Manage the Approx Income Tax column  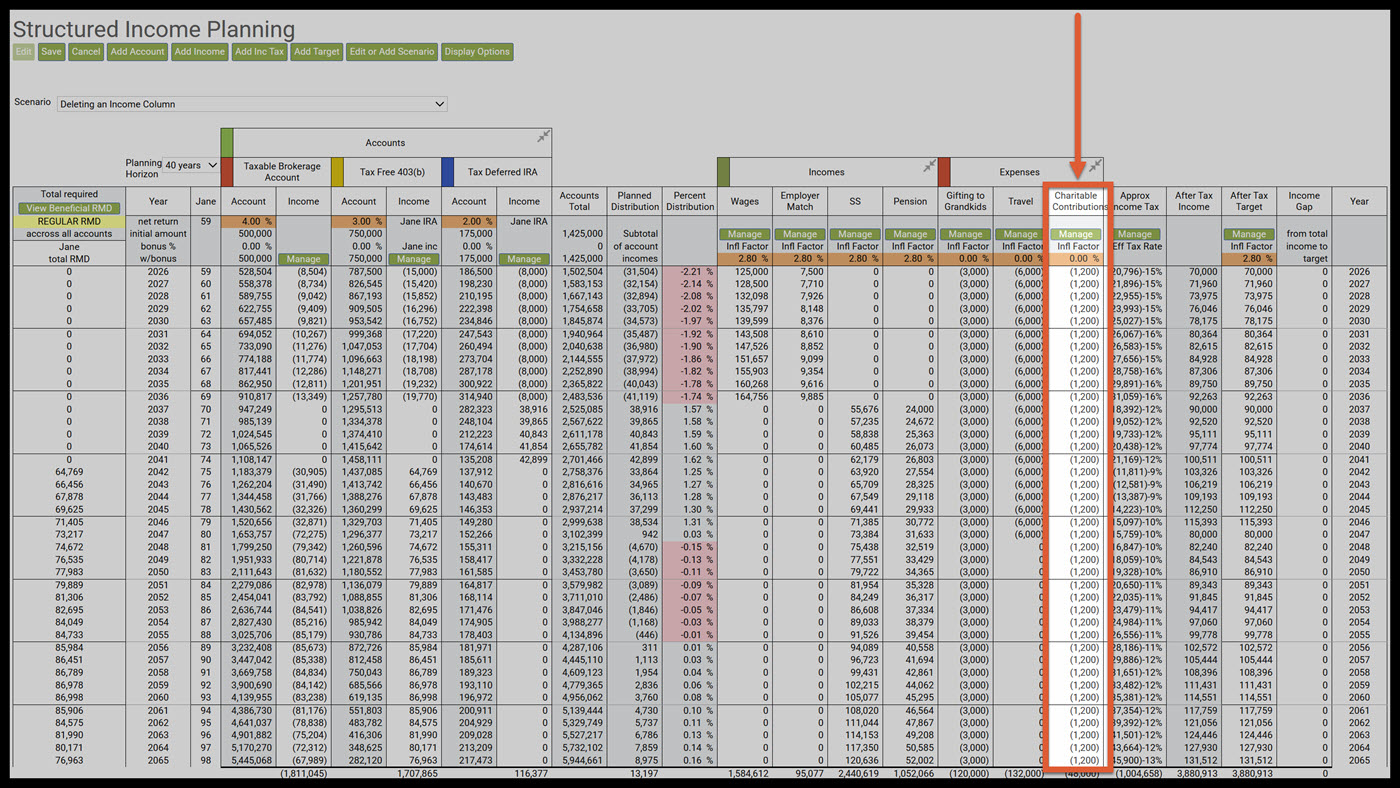click(1135, 234)
